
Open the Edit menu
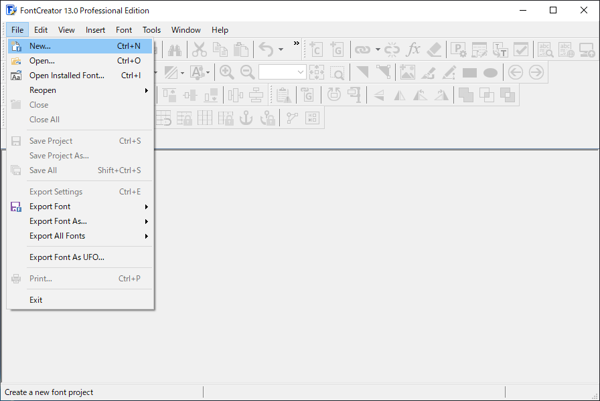41,30
